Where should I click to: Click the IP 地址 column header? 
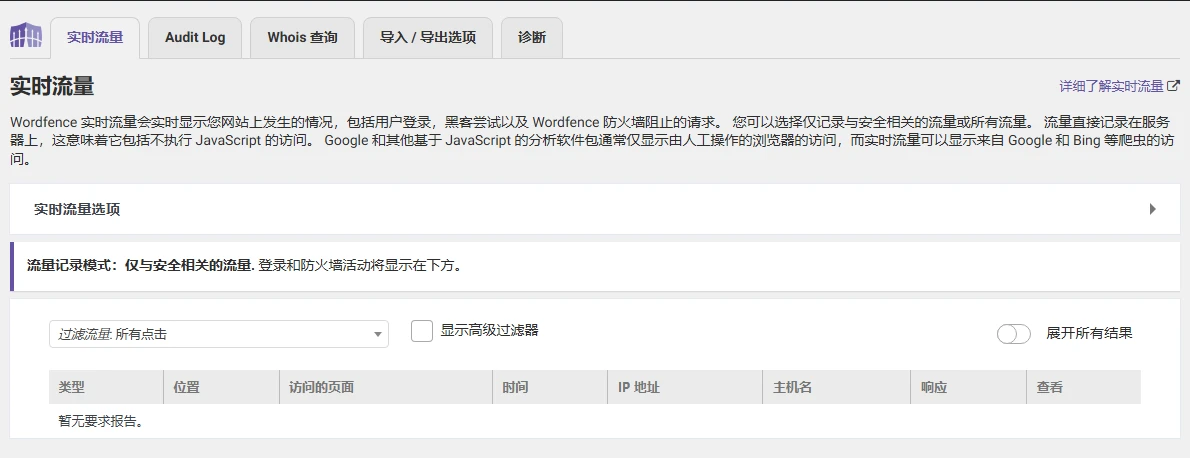pos(685,387)
